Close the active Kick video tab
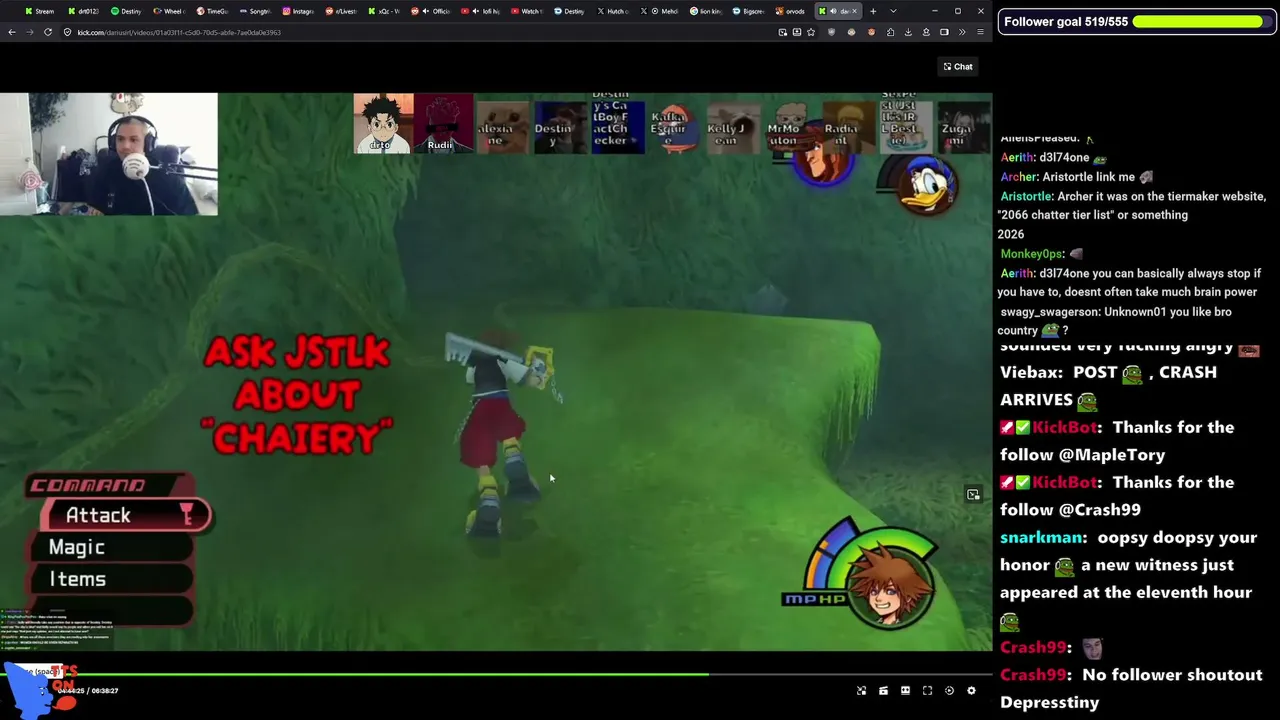The image size is (1280, 720). coord(855,11)
